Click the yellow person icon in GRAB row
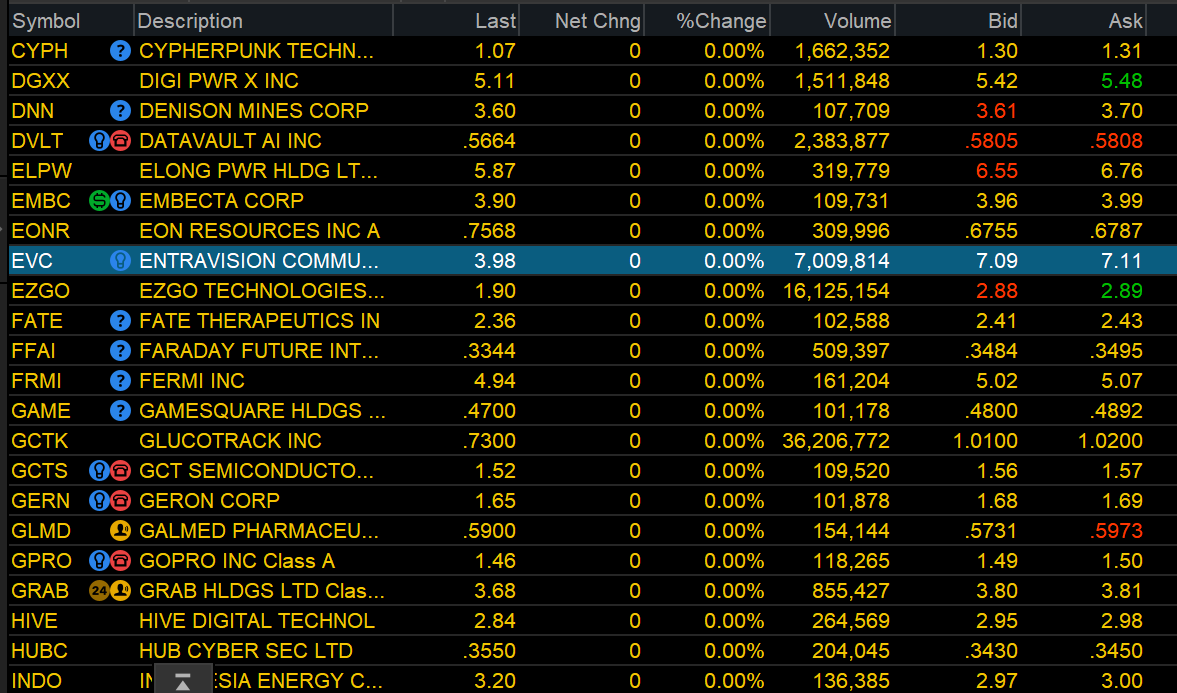 (x=120, y=592)
